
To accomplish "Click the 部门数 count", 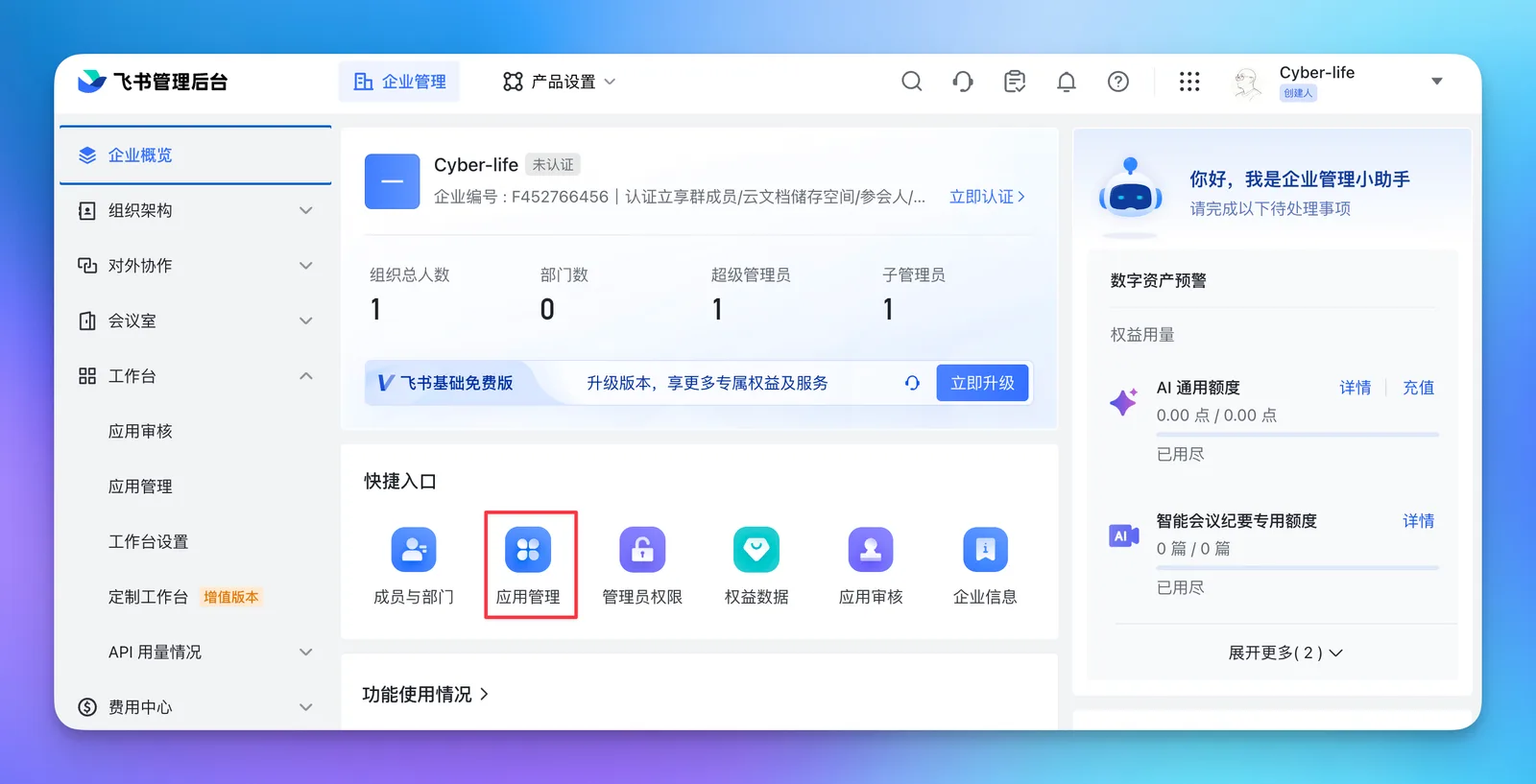I will point(547,309).
